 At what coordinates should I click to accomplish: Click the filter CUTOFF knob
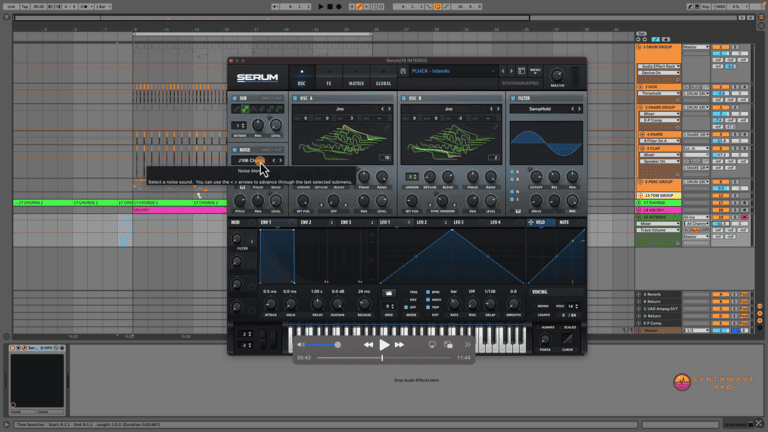pyautogui.click(x=536, y=176)
